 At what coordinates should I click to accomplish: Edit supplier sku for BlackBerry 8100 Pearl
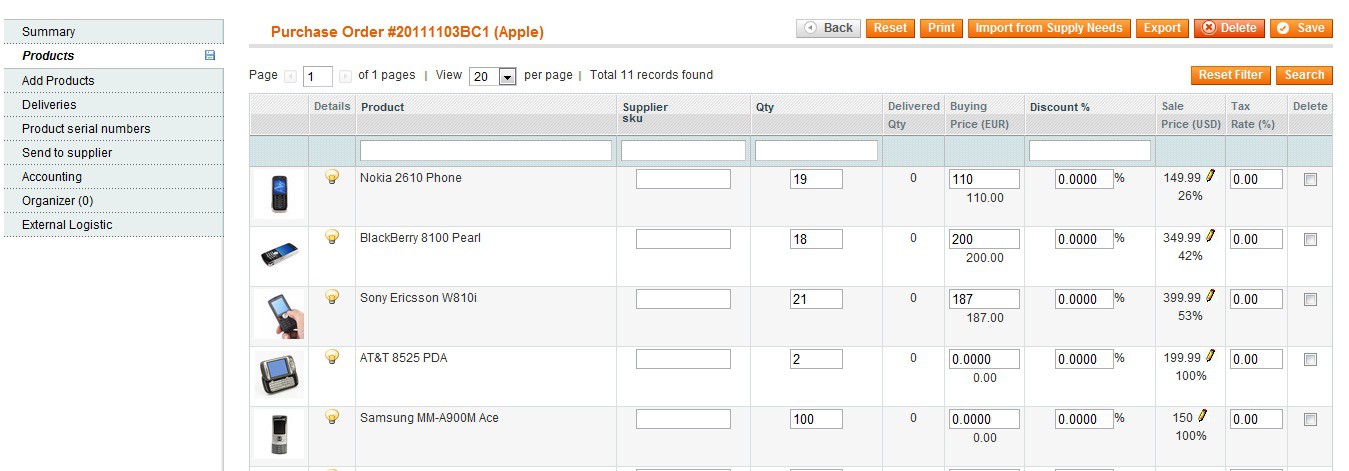pos(683,239)
